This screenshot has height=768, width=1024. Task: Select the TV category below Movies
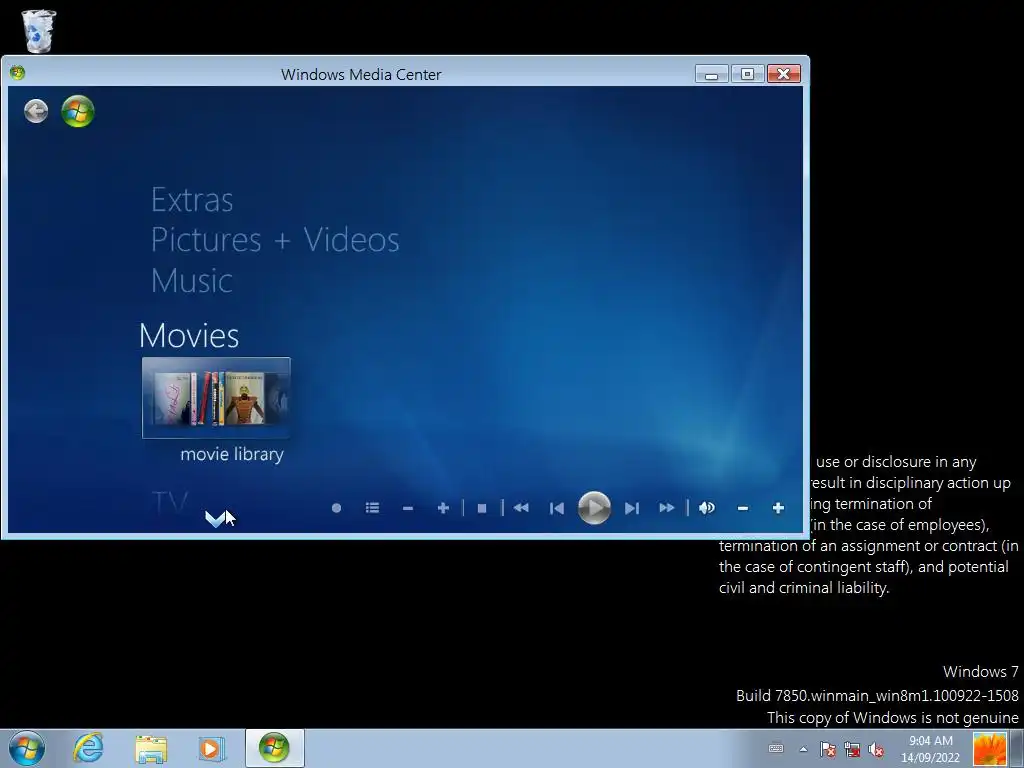170,503
